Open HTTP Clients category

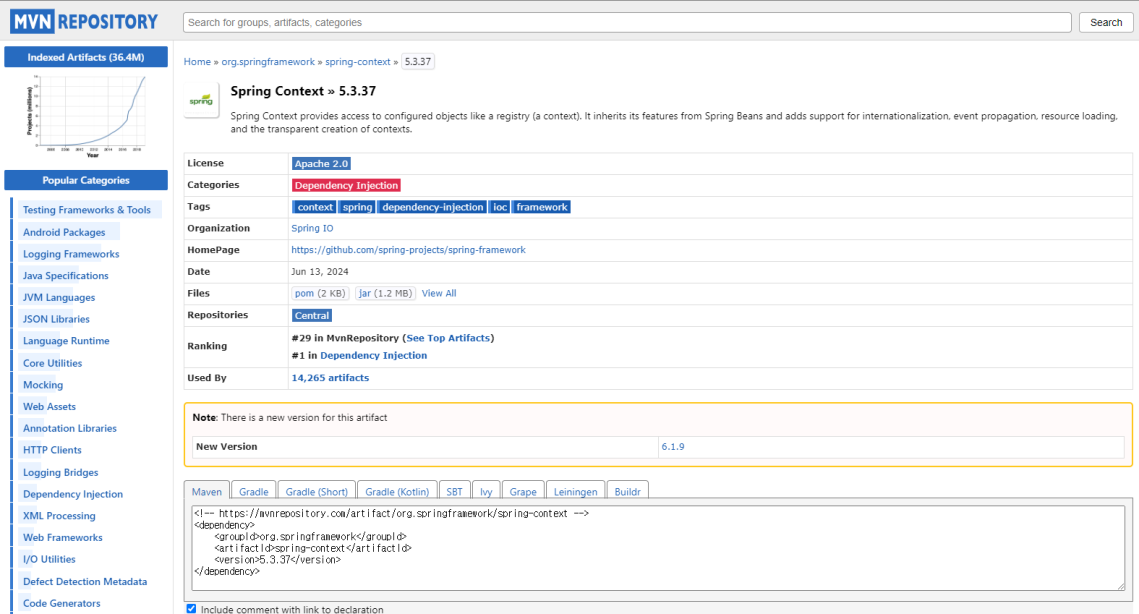tap(52, 451)
